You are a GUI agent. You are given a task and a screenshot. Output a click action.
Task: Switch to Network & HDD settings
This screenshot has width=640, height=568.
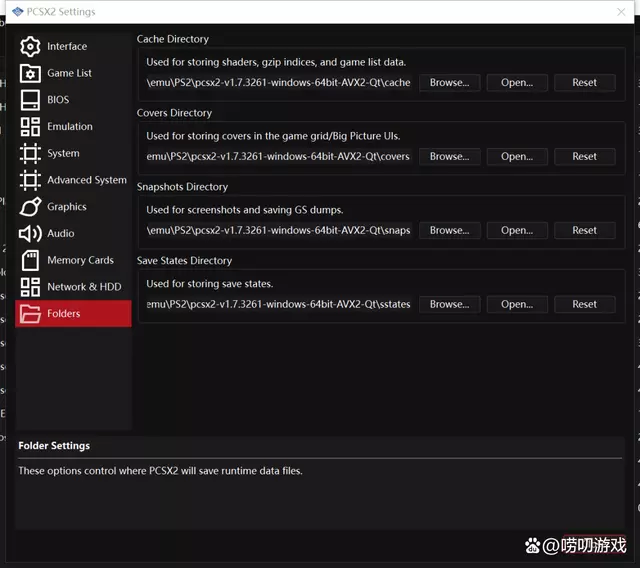73,287
